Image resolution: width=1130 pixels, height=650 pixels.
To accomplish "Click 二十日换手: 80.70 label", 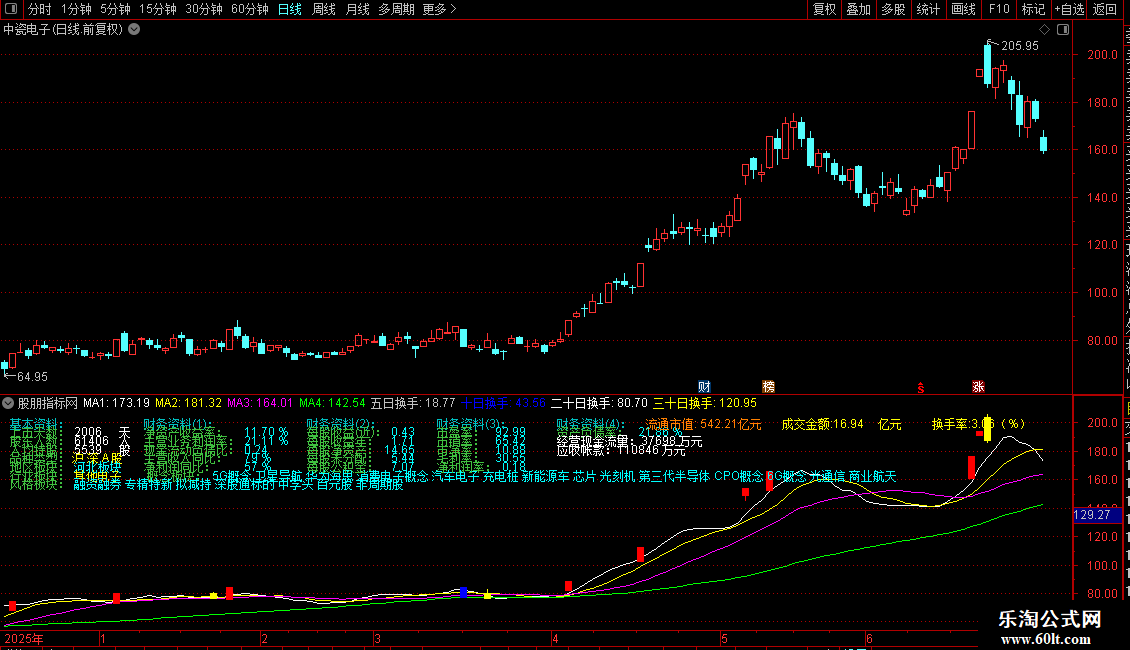I will (x=599, y=404).
